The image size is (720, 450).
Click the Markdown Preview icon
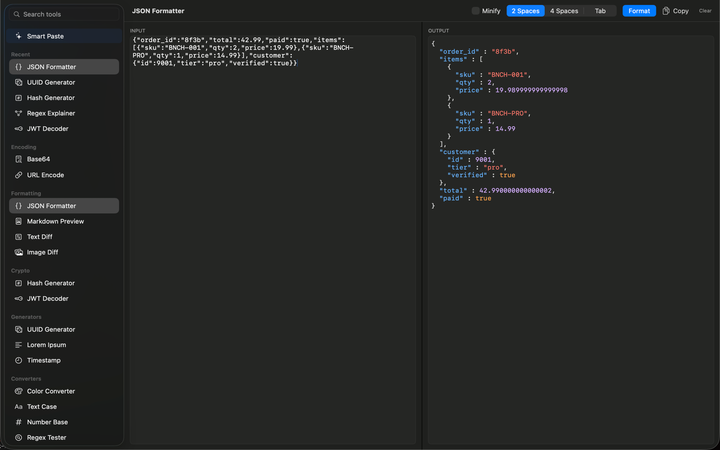click(18, 221)
